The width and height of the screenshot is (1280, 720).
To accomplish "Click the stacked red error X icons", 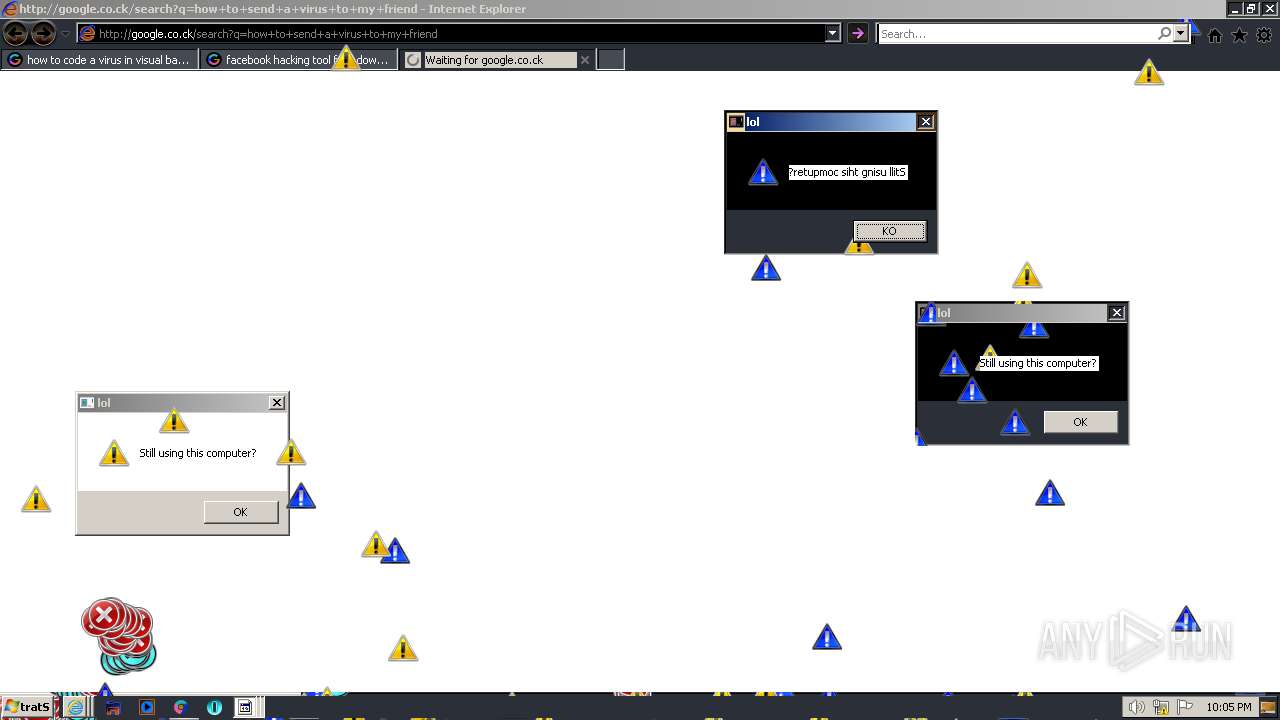I will [118, 635].
